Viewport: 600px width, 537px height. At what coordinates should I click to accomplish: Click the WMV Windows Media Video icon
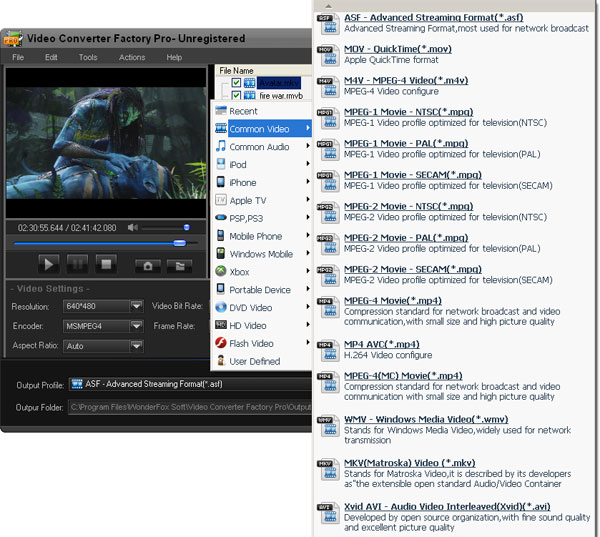click(326, 421)
